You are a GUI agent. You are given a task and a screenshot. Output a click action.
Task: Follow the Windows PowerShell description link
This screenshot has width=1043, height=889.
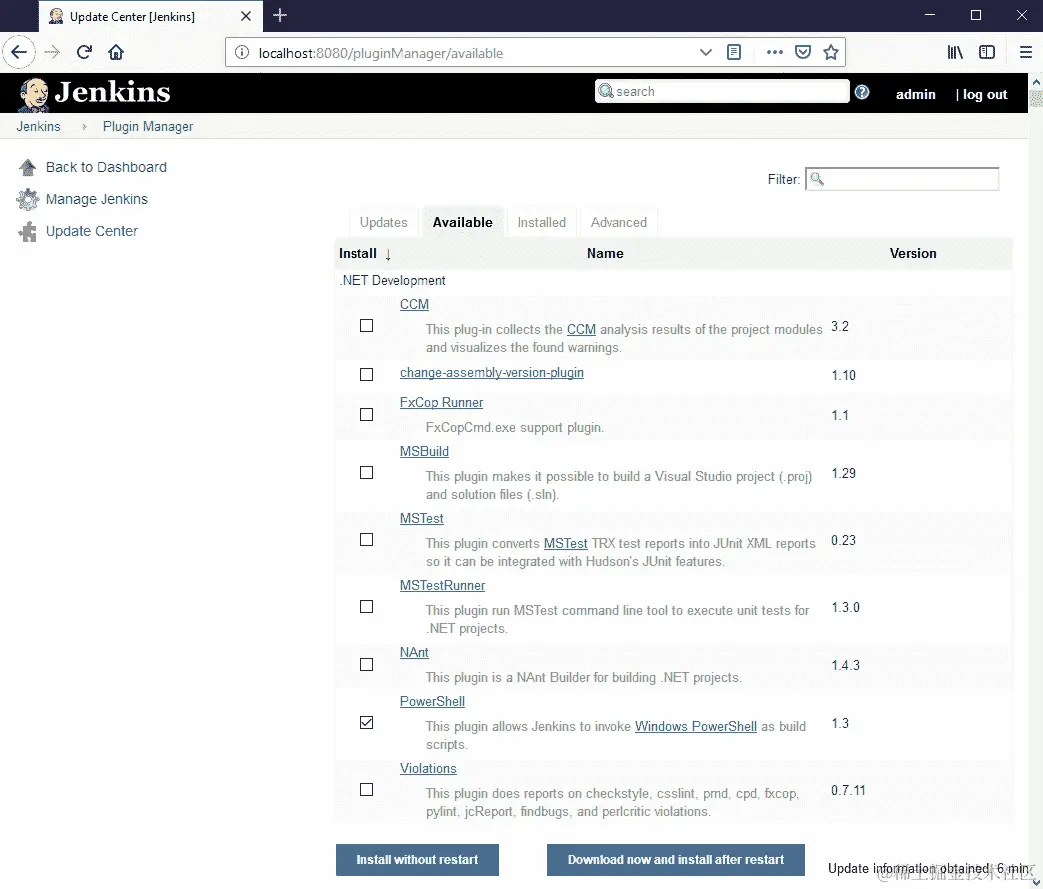pyautogui.click(x=696, y=727)
